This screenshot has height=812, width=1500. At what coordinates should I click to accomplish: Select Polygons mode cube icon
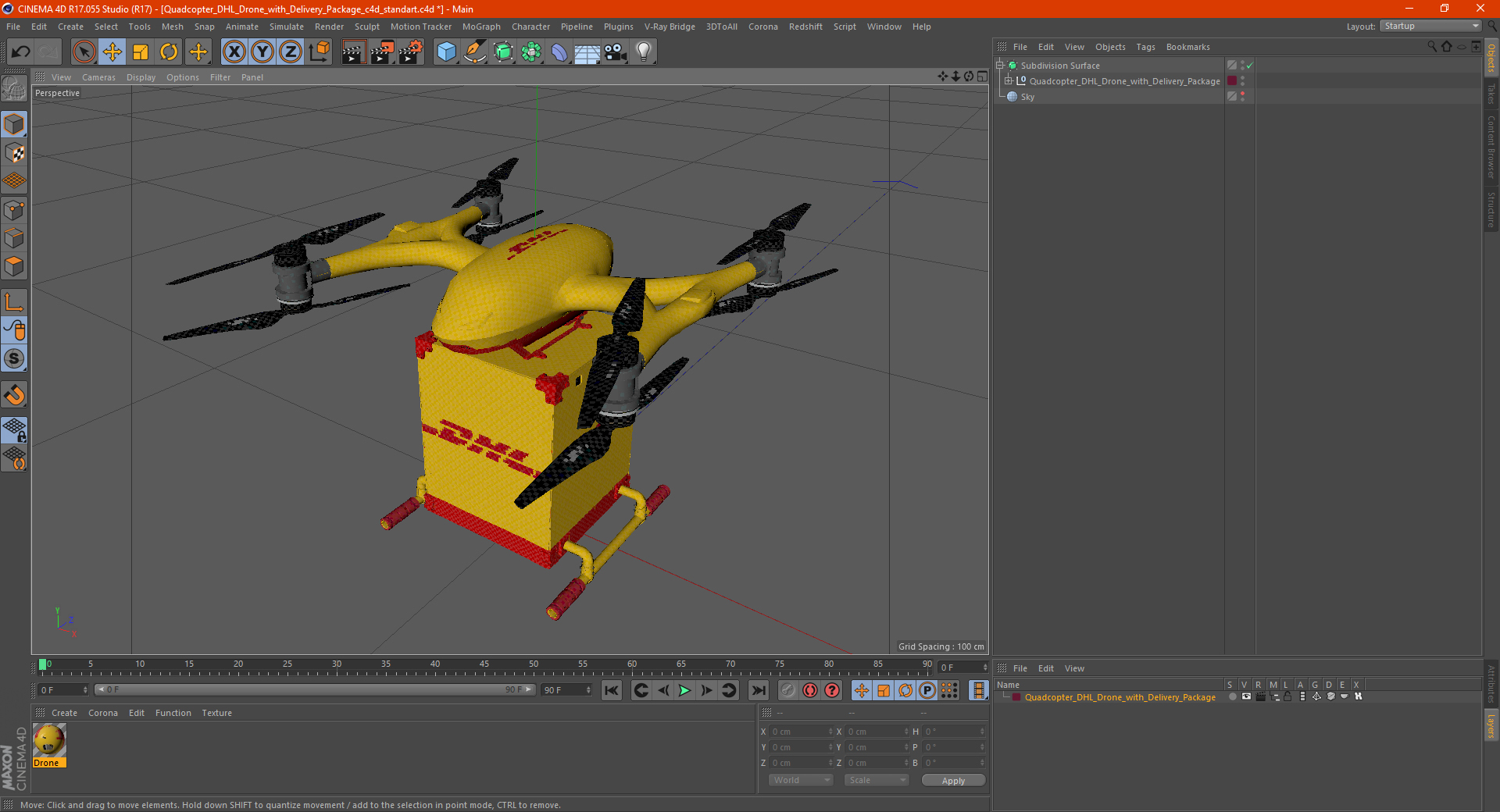coord(15,266)
